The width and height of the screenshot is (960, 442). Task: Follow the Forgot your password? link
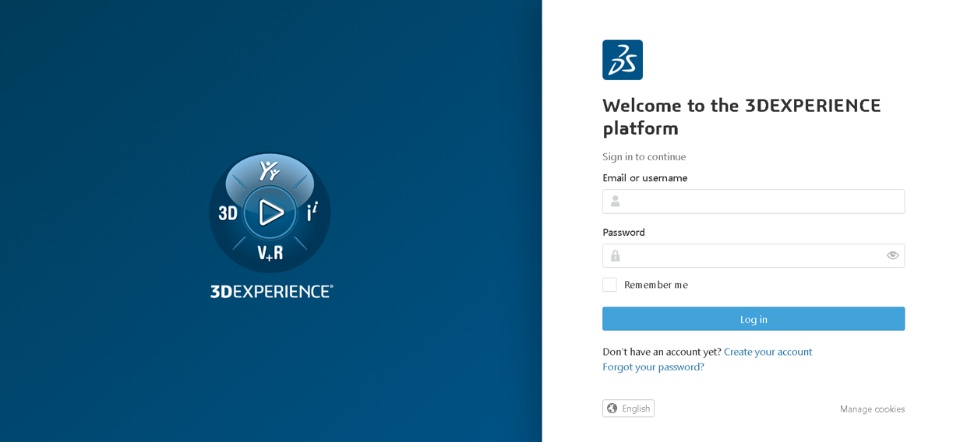click(653, 367)
